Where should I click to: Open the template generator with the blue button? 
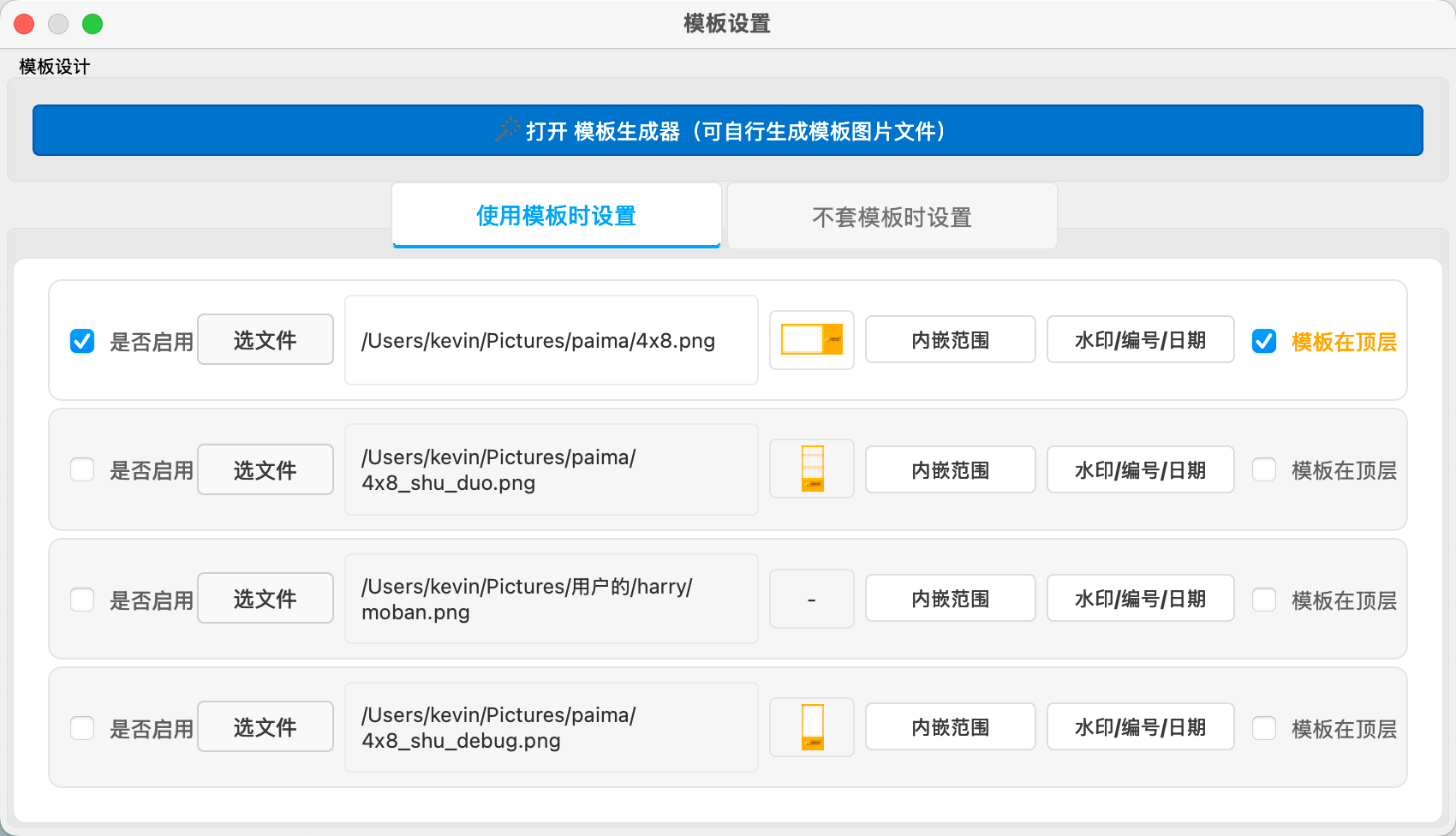[x=727, y=130]
